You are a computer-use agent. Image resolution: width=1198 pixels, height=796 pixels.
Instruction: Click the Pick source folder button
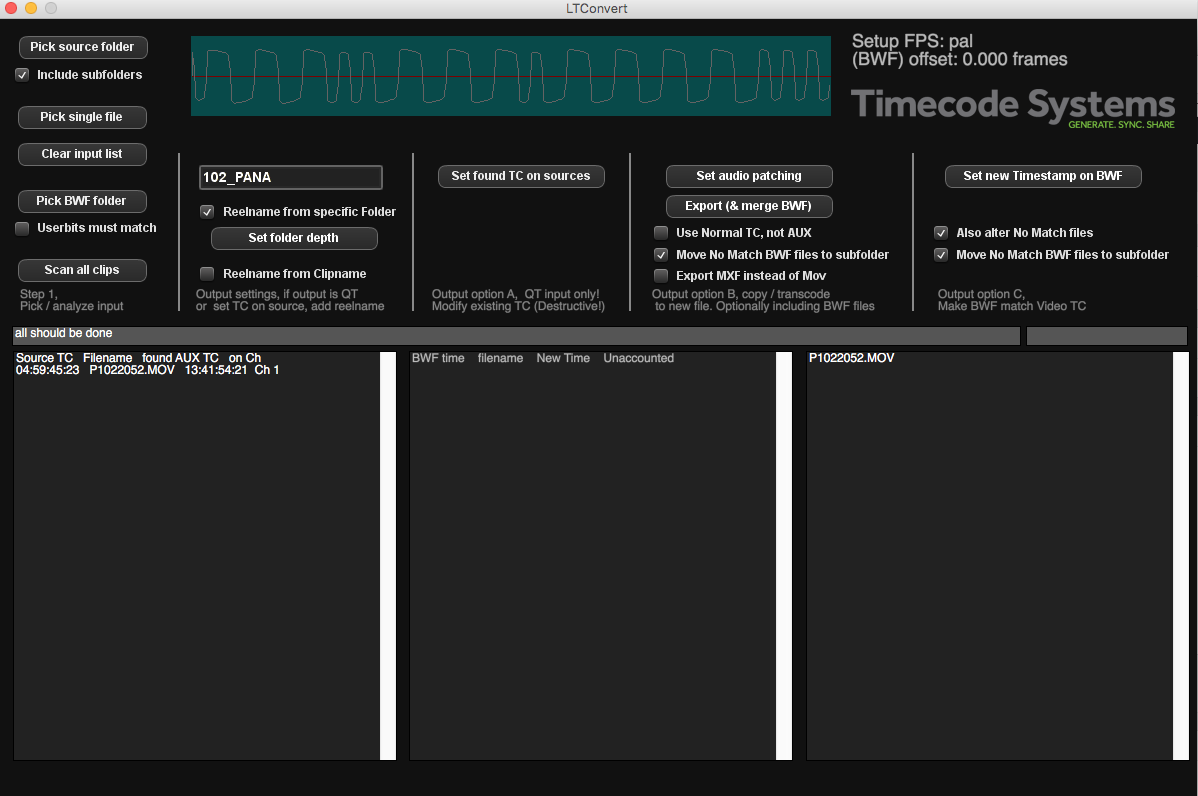[x=82, y=47]
